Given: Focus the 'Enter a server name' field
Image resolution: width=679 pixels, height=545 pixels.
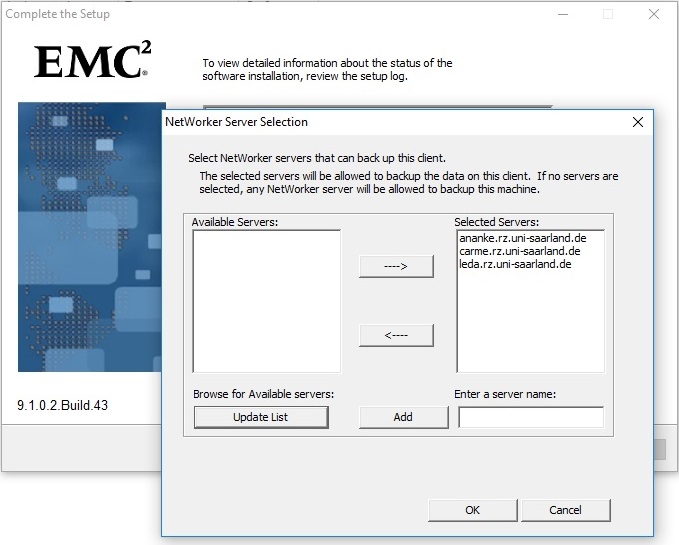Looking at the screenshot, I should pyautogui.click(x=531, y=417).
